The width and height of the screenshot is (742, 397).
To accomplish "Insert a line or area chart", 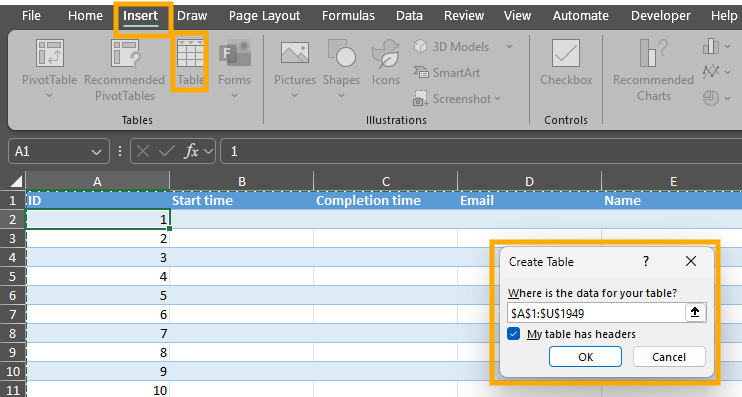I will tap(711, 72).
